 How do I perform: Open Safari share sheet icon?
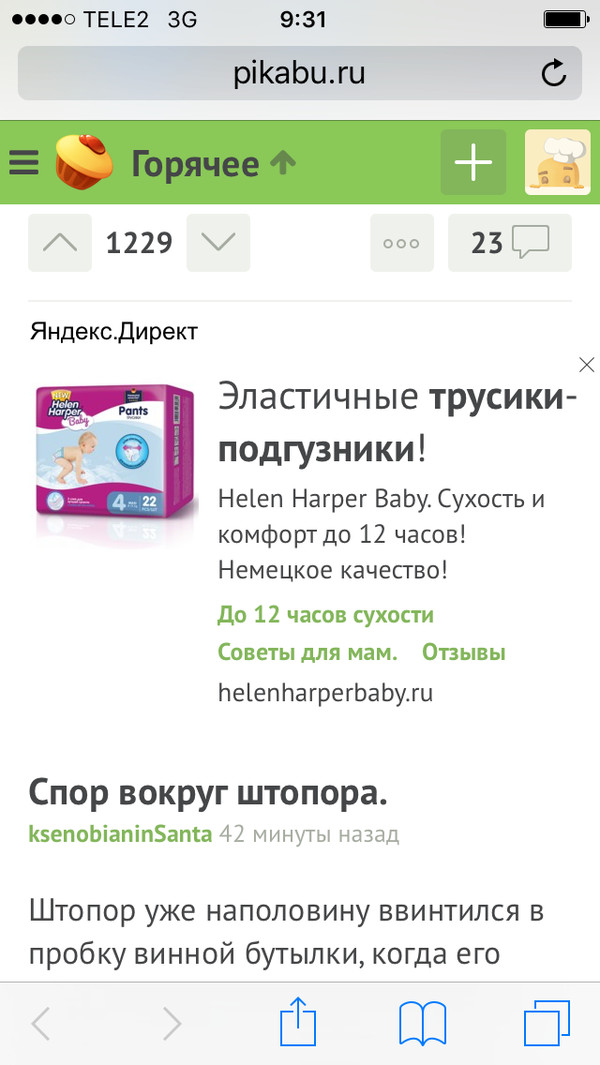(x=298, y=1024)
